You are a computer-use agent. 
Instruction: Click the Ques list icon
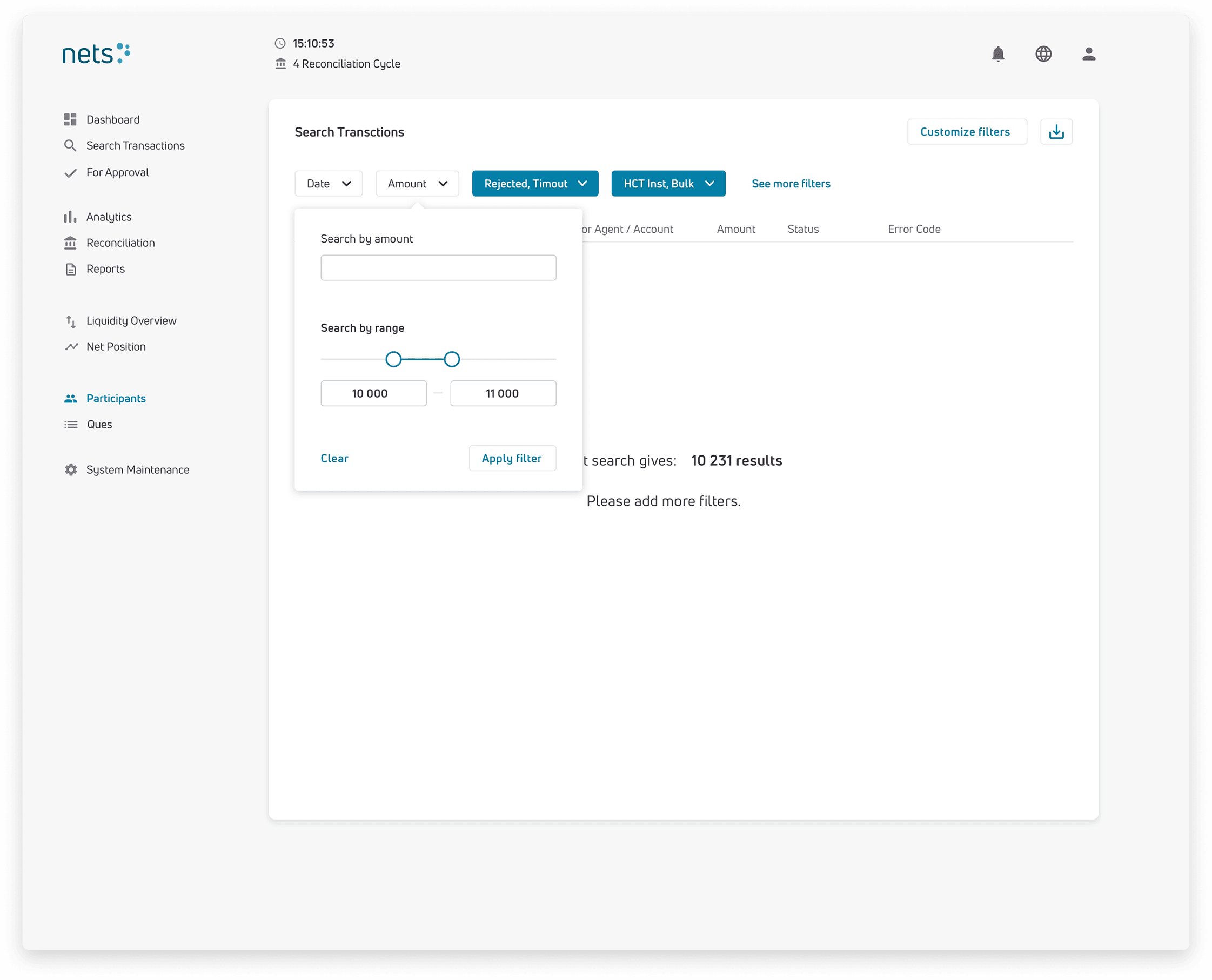point(71,425)
